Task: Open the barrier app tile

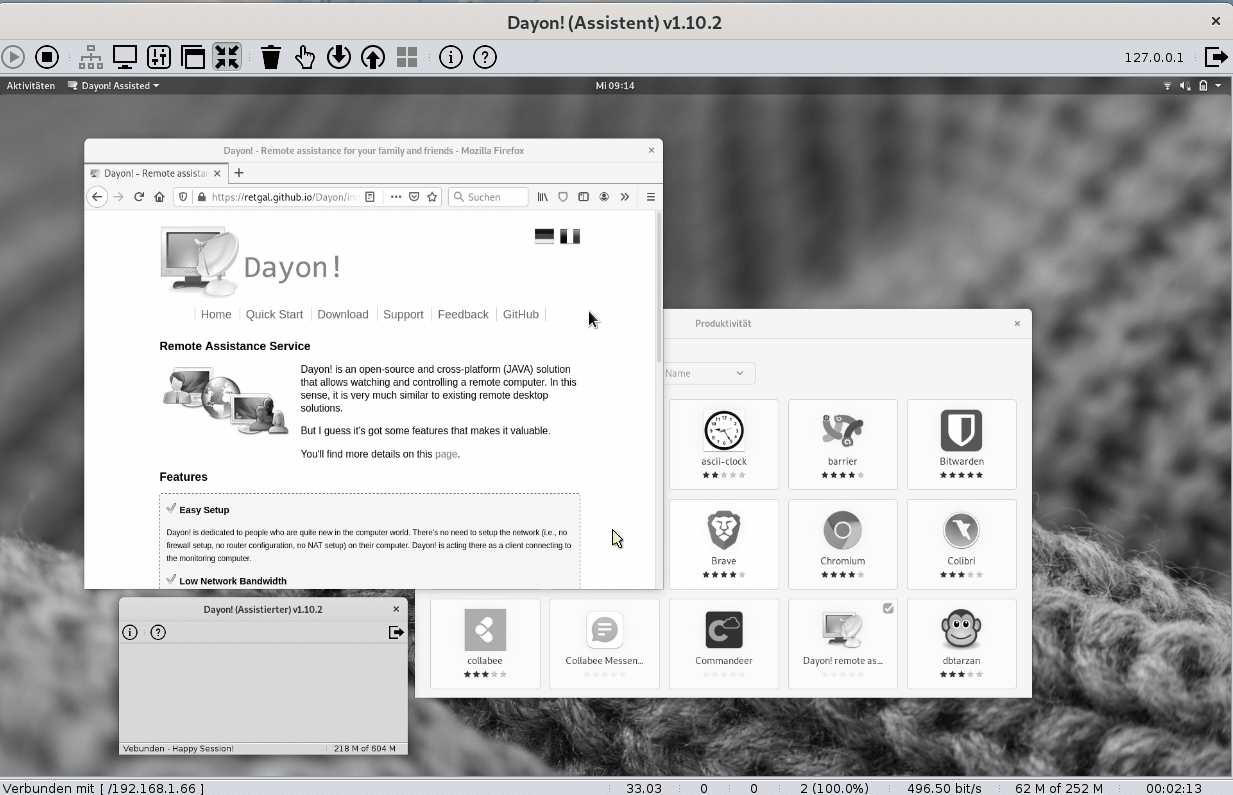Action: pyautogui.click(x=843, y=444)
